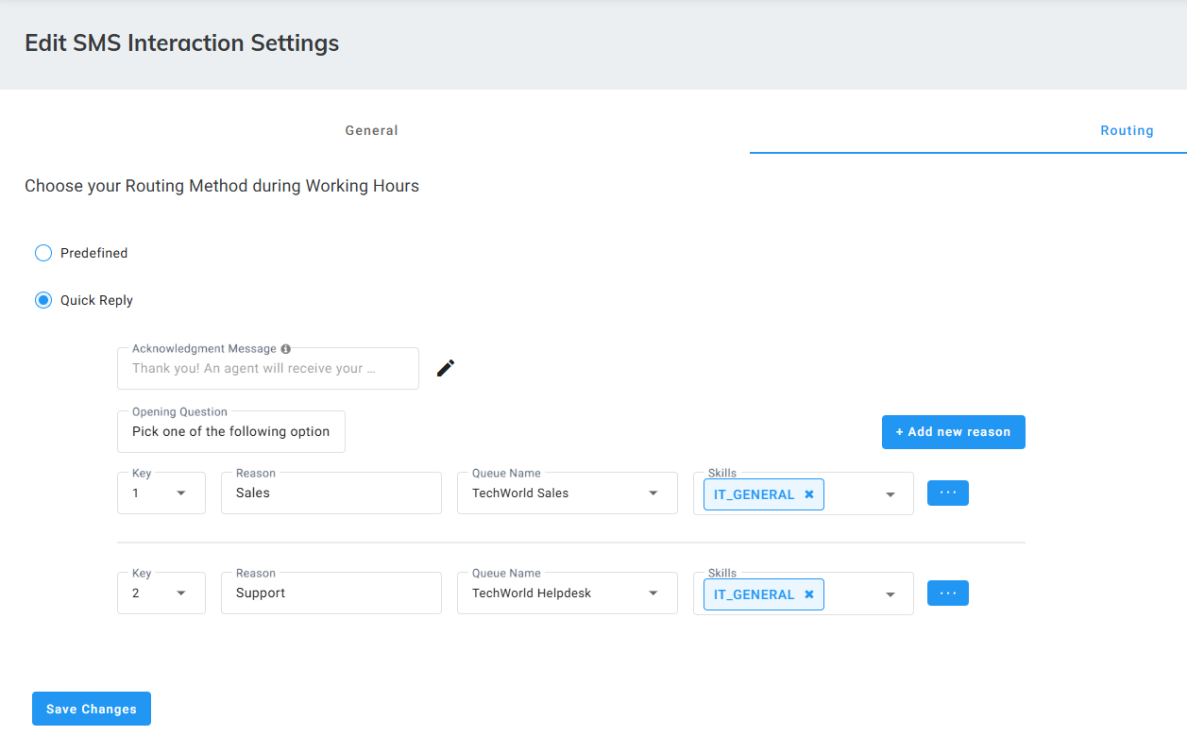Click the Reason field containing Sales
The height and width of the screenshot is (752, 1187).
point(331,493)
